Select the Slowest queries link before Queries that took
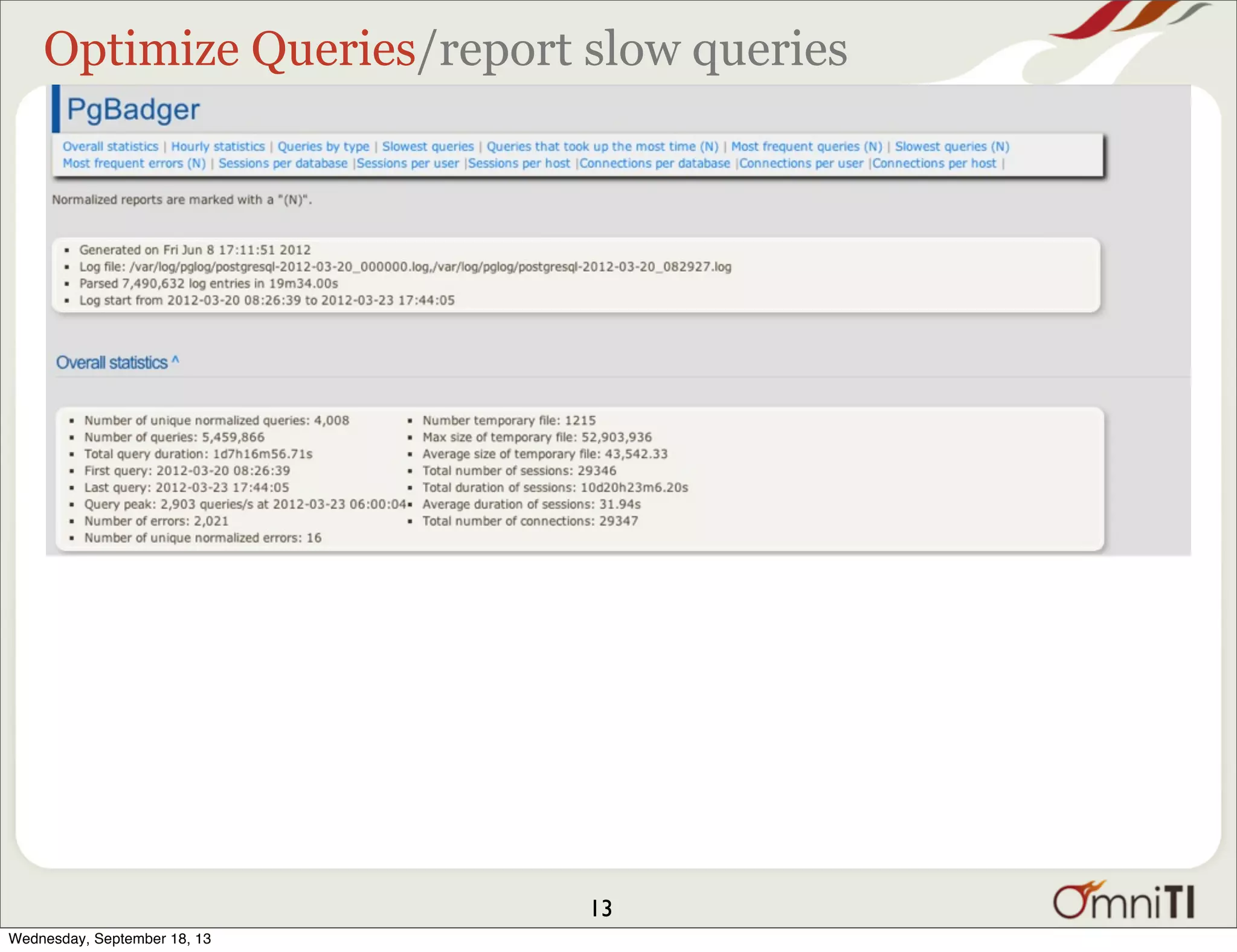 pos(428,147)
